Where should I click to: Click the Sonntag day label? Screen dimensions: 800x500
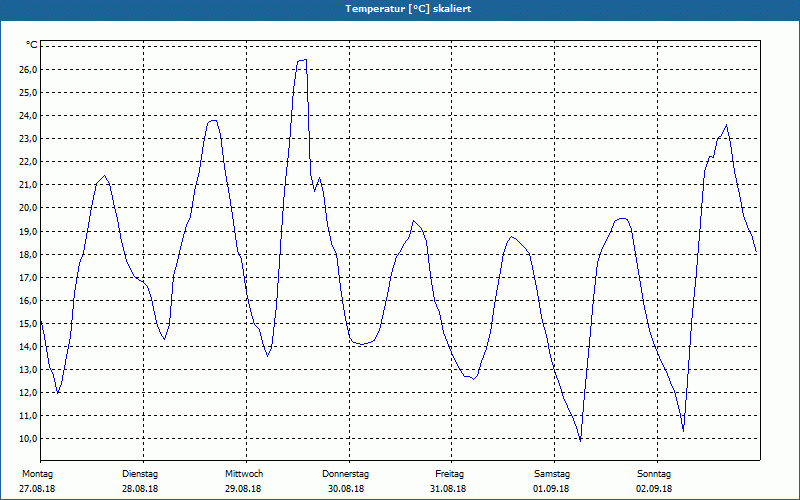654,474
